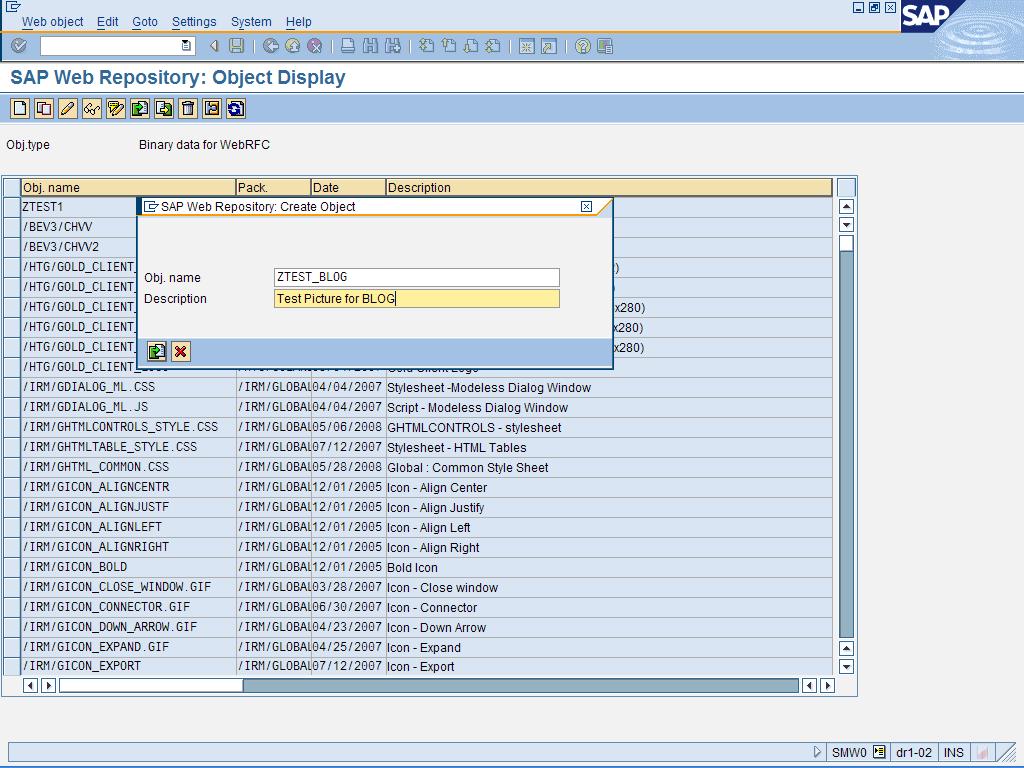The height and width of the screenshot is (768, 1024).
Task: Click the command field collapse arrow
Action: pyautogui.click(x=214, y=46)
